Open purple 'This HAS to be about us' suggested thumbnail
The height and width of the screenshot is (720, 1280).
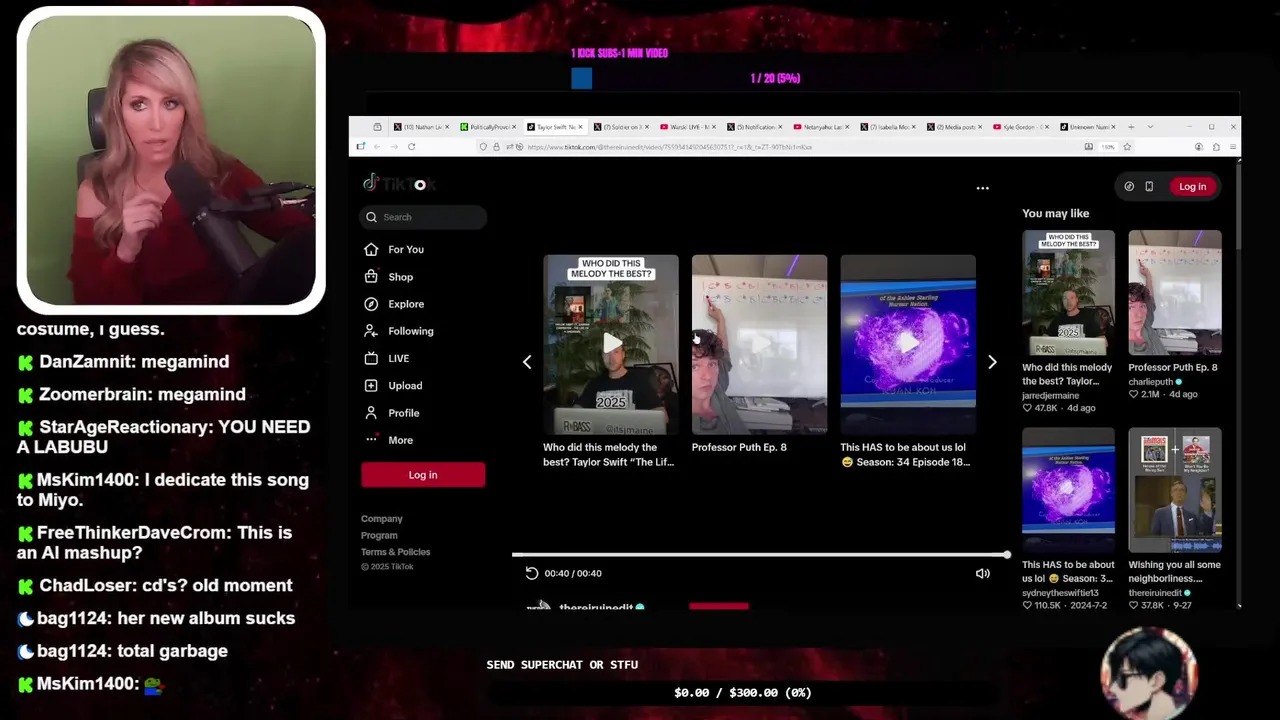pos(1068,490)
